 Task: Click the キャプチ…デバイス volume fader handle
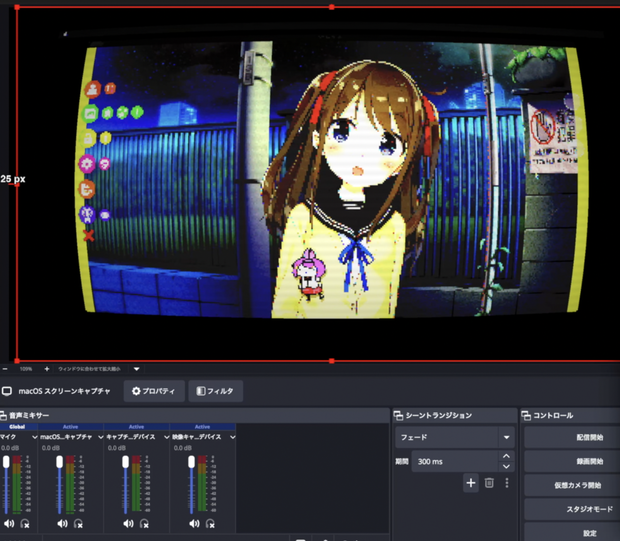tap(125, 462)
